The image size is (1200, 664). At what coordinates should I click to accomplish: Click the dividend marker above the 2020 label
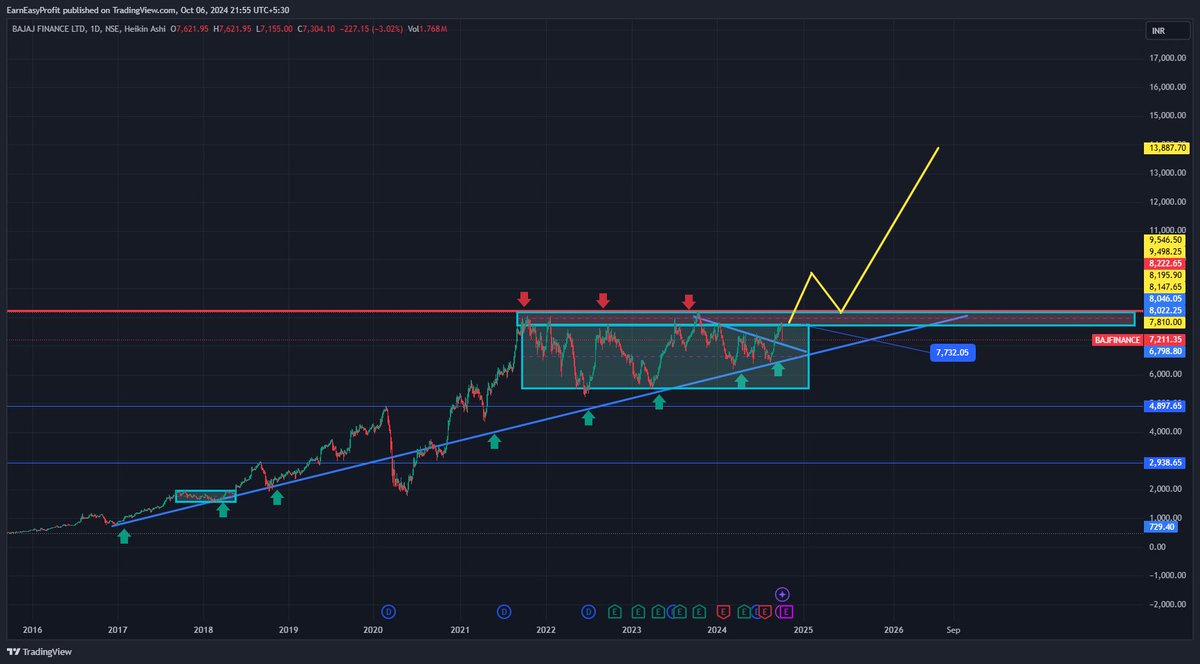coord(389,610)
